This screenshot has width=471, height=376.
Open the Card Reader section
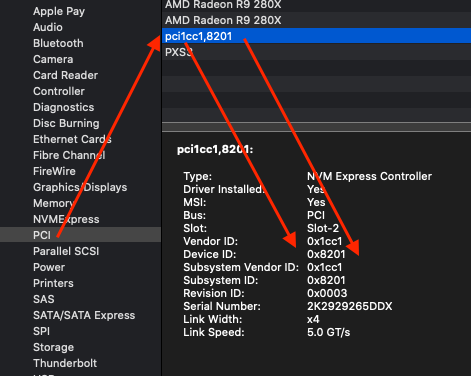65,75
